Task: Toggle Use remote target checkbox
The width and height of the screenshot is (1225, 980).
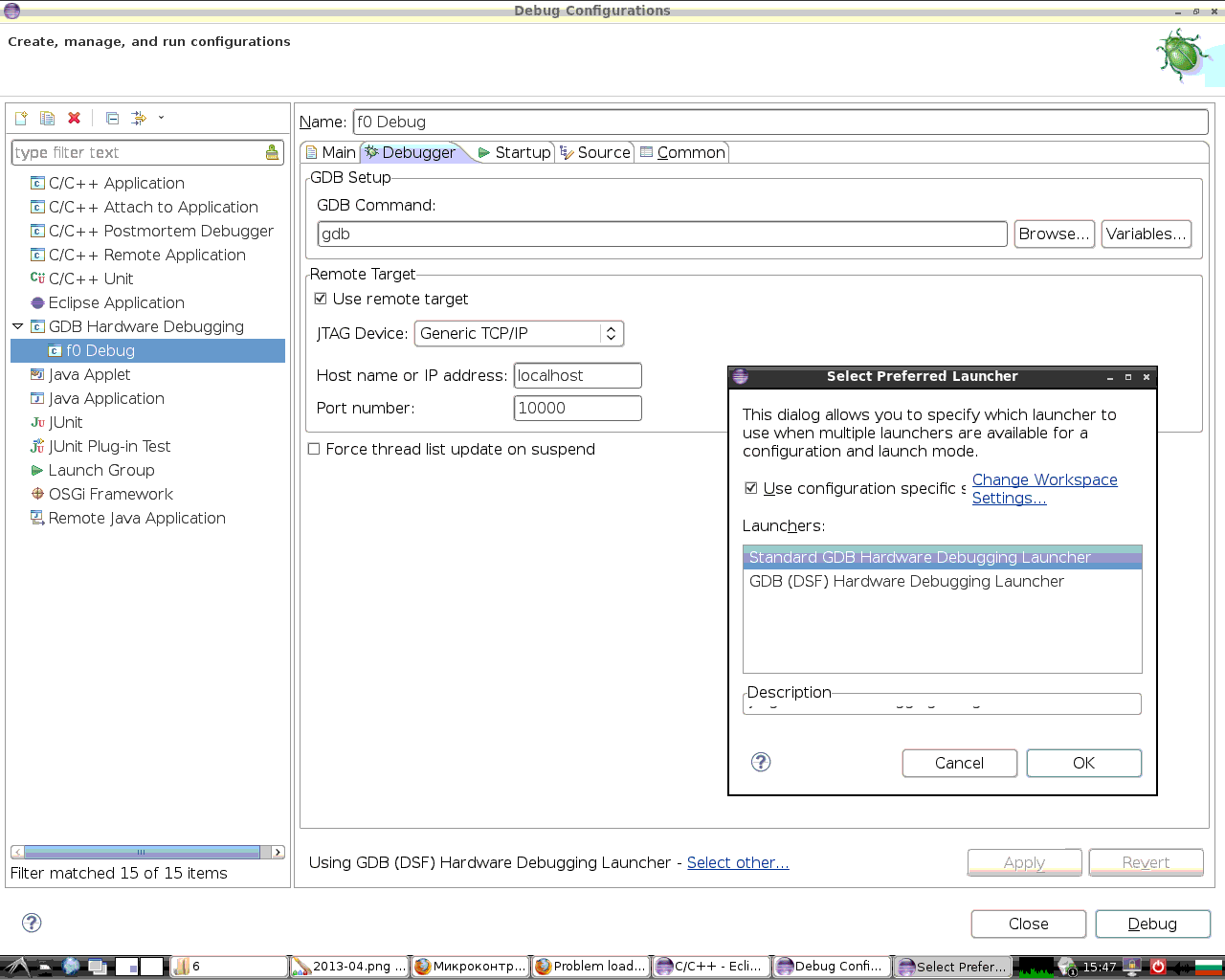Action: pos(321,299)
